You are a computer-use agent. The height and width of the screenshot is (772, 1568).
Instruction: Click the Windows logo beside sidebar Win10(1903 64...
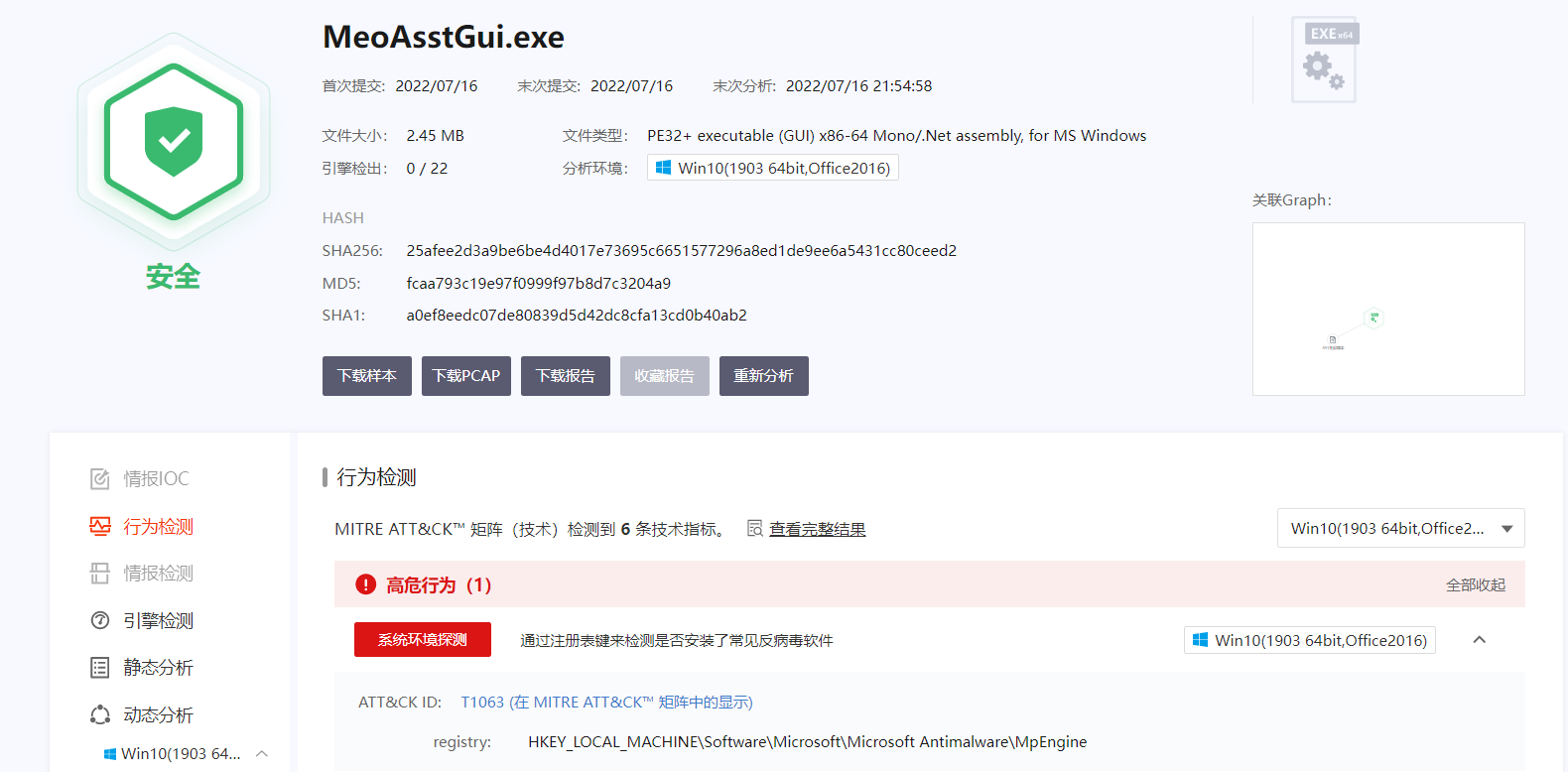point(110,754)
